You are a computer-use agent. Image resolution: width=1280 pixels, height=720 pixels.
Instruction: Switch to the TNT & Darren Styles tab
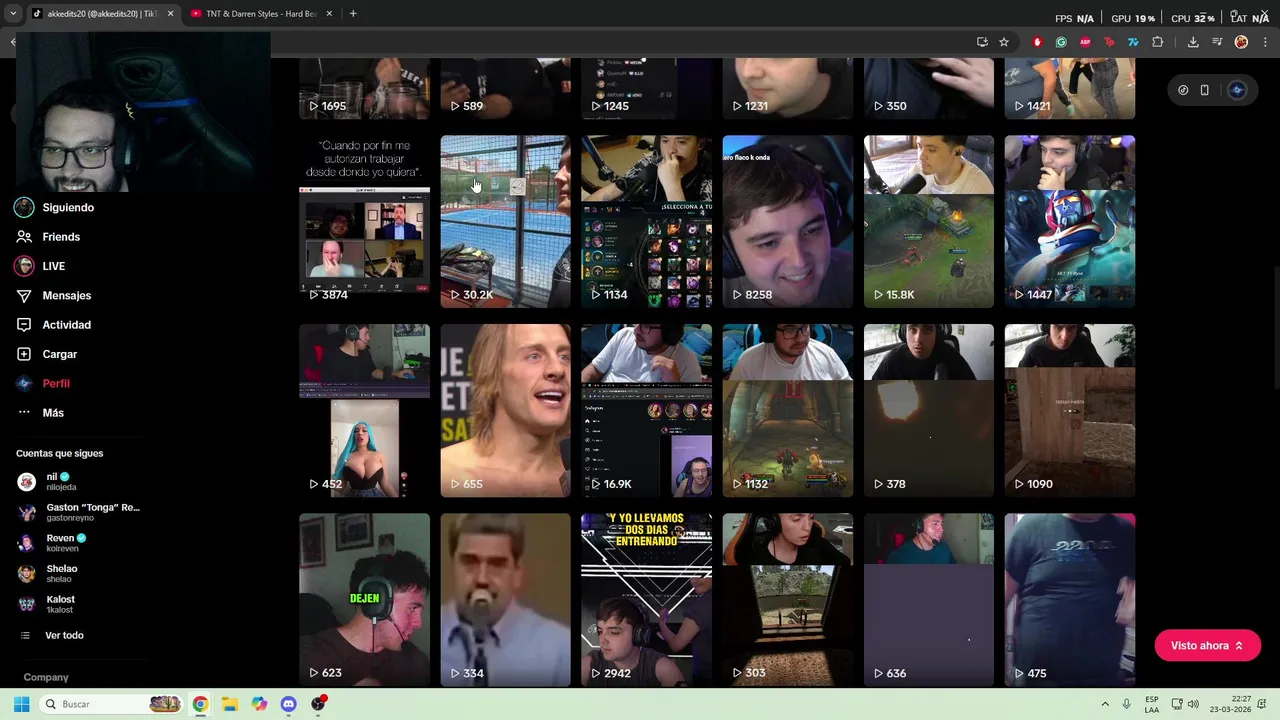[x=260, y=14]
